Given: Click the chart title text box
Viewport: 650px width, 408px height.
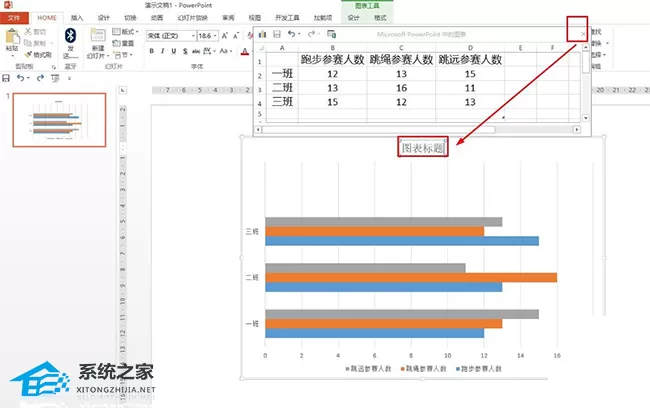Looking at the screenshot, I should tap(423, 148).
